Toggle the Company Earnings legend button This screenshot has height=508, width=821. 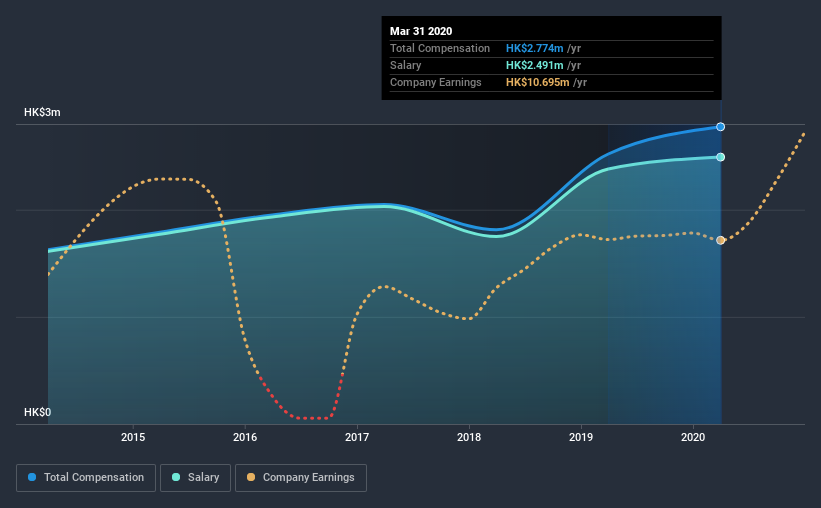(x=301, y=478)
